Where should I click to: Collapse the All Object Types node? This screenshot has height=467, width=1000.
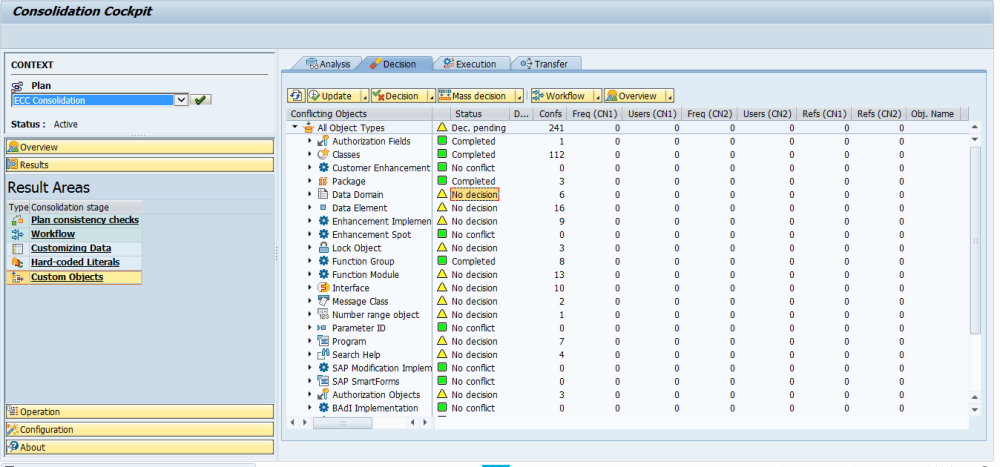[x=295, y=127]
